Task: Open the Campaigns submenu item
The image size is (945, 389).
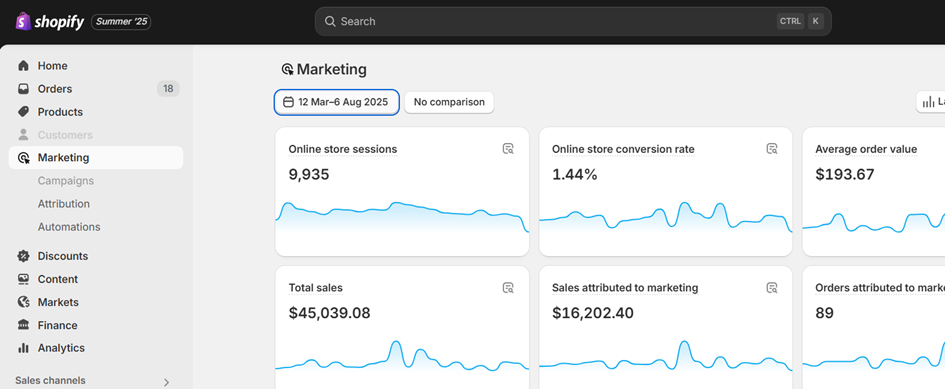Action: tap(66, 181)
